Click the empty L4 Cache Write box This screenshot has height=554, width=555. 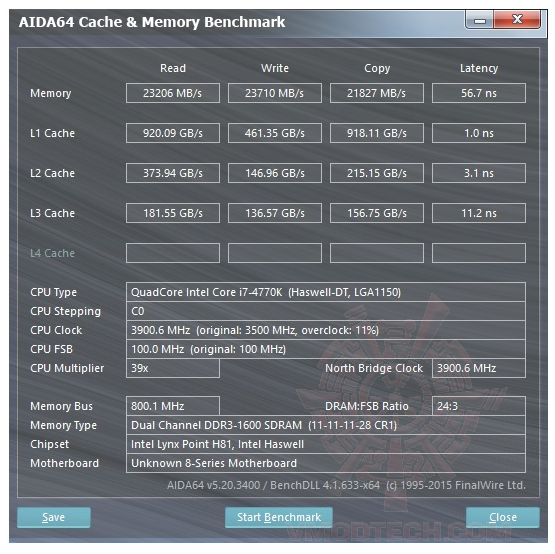[275, 253]
